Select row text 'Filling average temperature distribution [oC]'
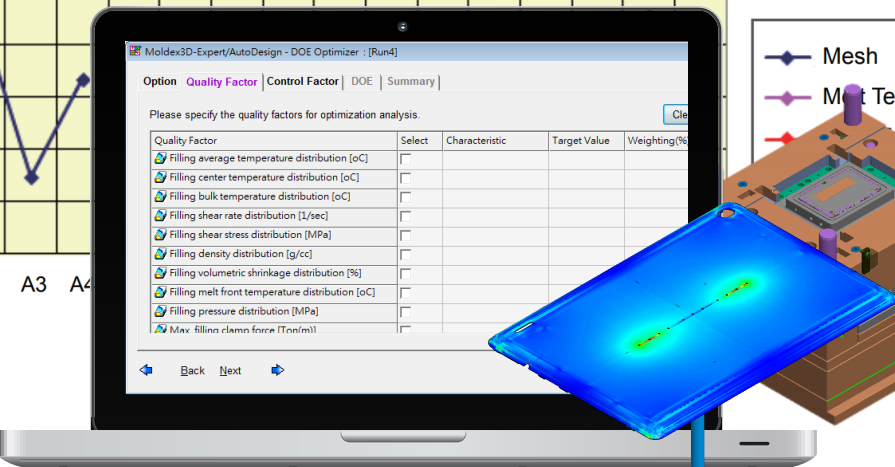The width and height of the screenshot is (895, 467). tap(268, 158)
